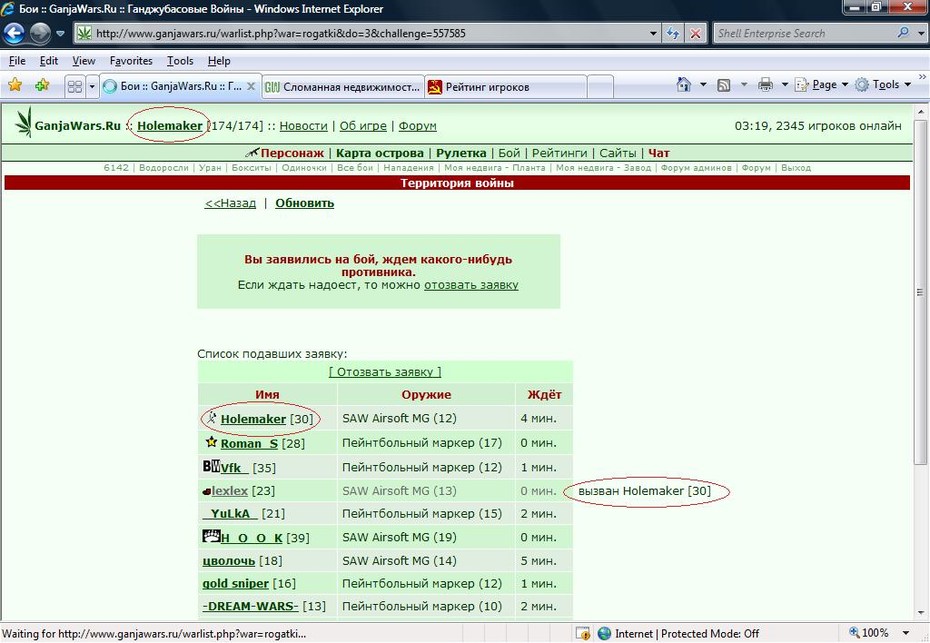Click the small icon beside lexlex

pos(206,491)
